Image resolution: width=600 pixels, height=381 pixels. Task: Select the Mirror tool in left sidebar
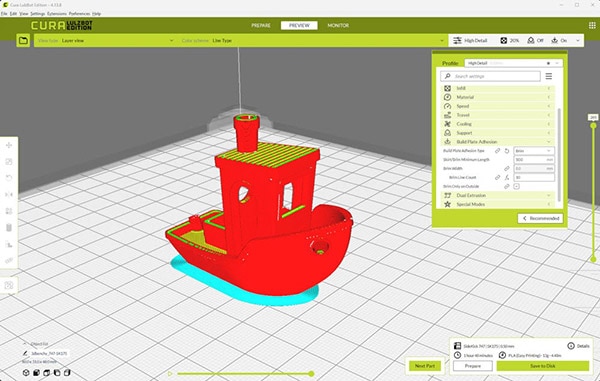9,195
